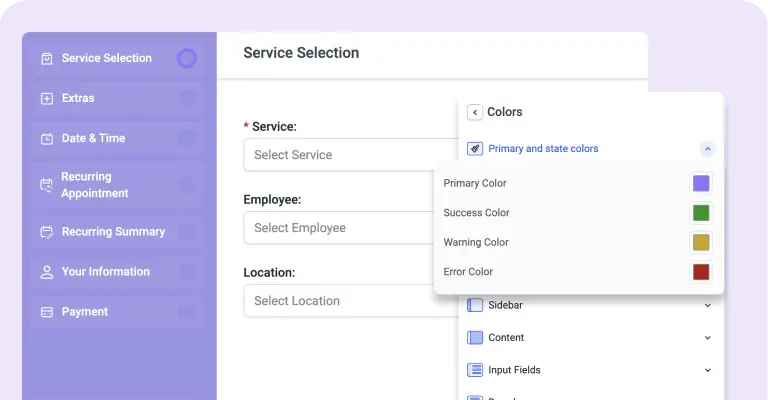Viewport: 768px width, 400px height.
Task: Open the Error Color red swatch
Action: pos(701,272)
